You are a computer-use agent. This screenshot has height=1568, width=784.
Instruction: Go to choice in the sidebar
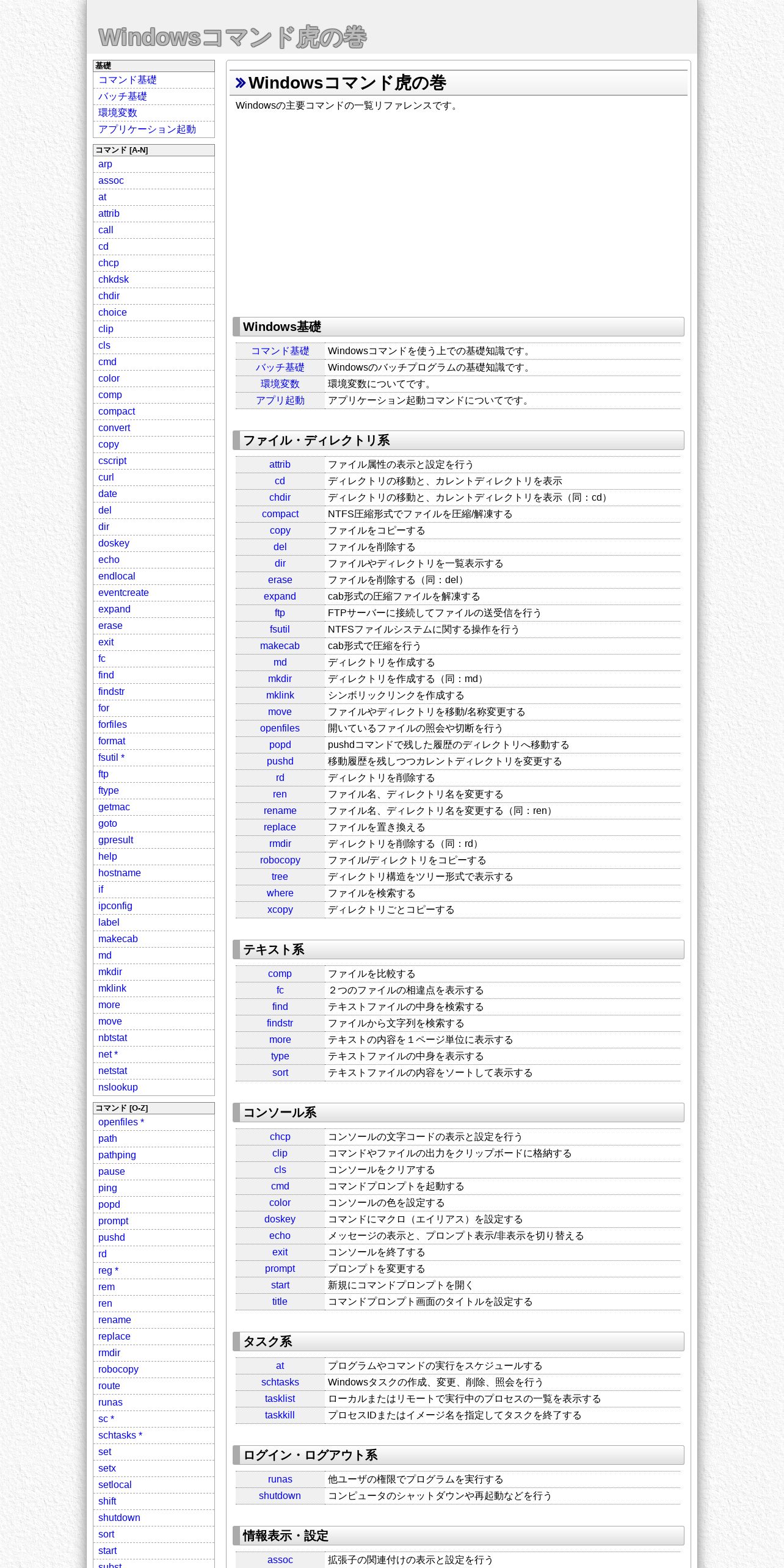[112, 313]
